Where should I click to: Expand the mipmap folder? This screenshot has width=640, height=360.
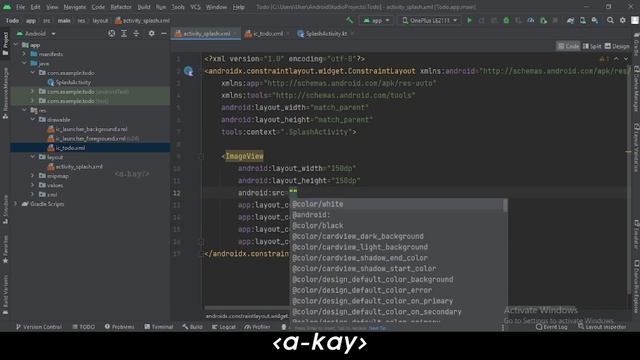coord(33,176)
